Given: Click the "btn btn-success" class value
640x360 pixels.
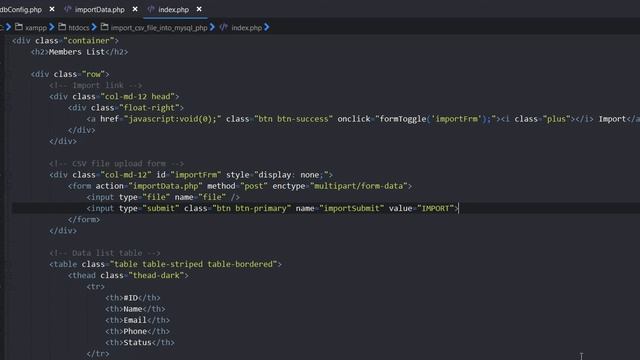Looking at the screenshot, I should (293, 119).
